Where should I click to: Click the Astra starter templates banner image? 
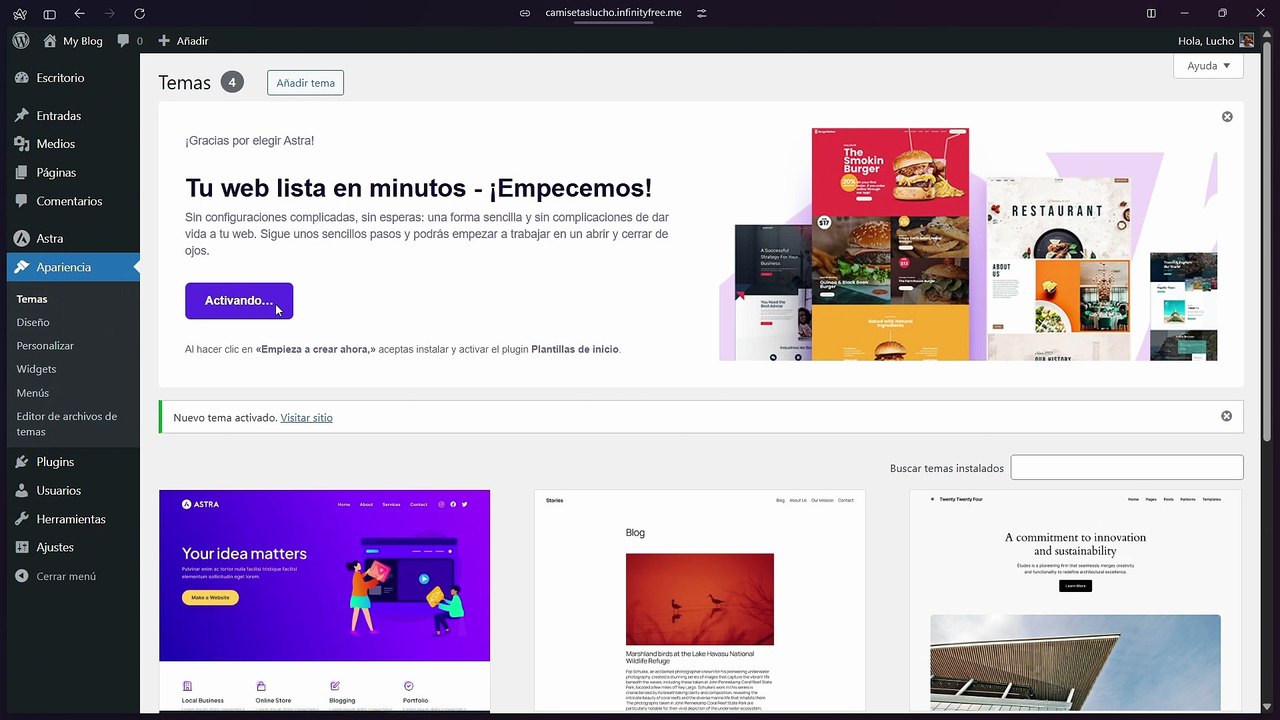click(x=968, y=244)
